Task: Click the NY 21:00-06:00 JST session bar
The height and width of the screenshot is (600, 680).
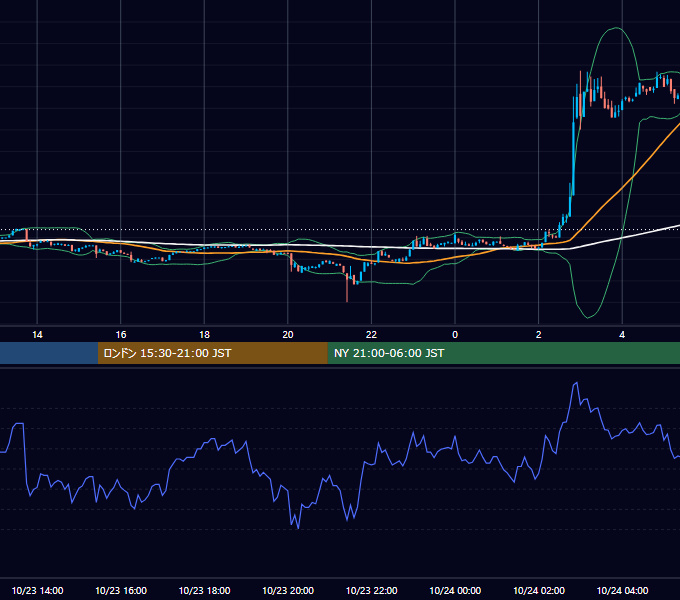Action: 503,353
